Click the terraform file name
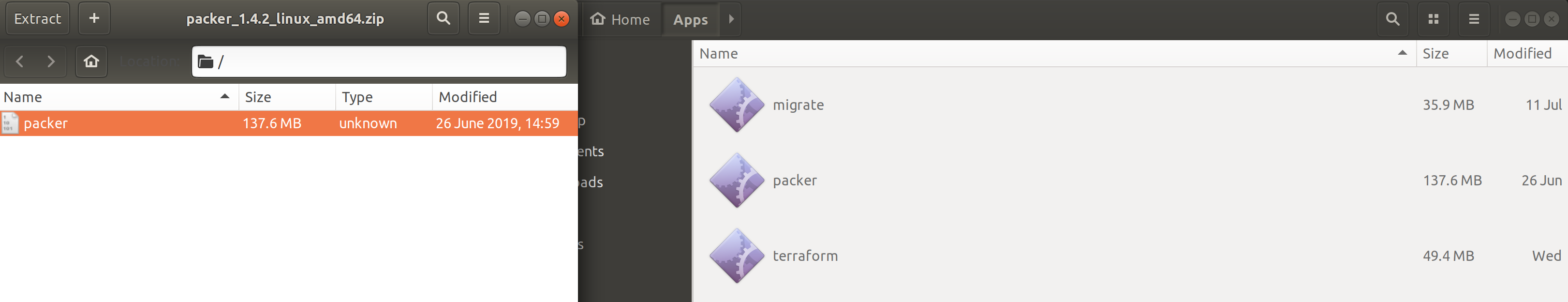 click(805, 256)
